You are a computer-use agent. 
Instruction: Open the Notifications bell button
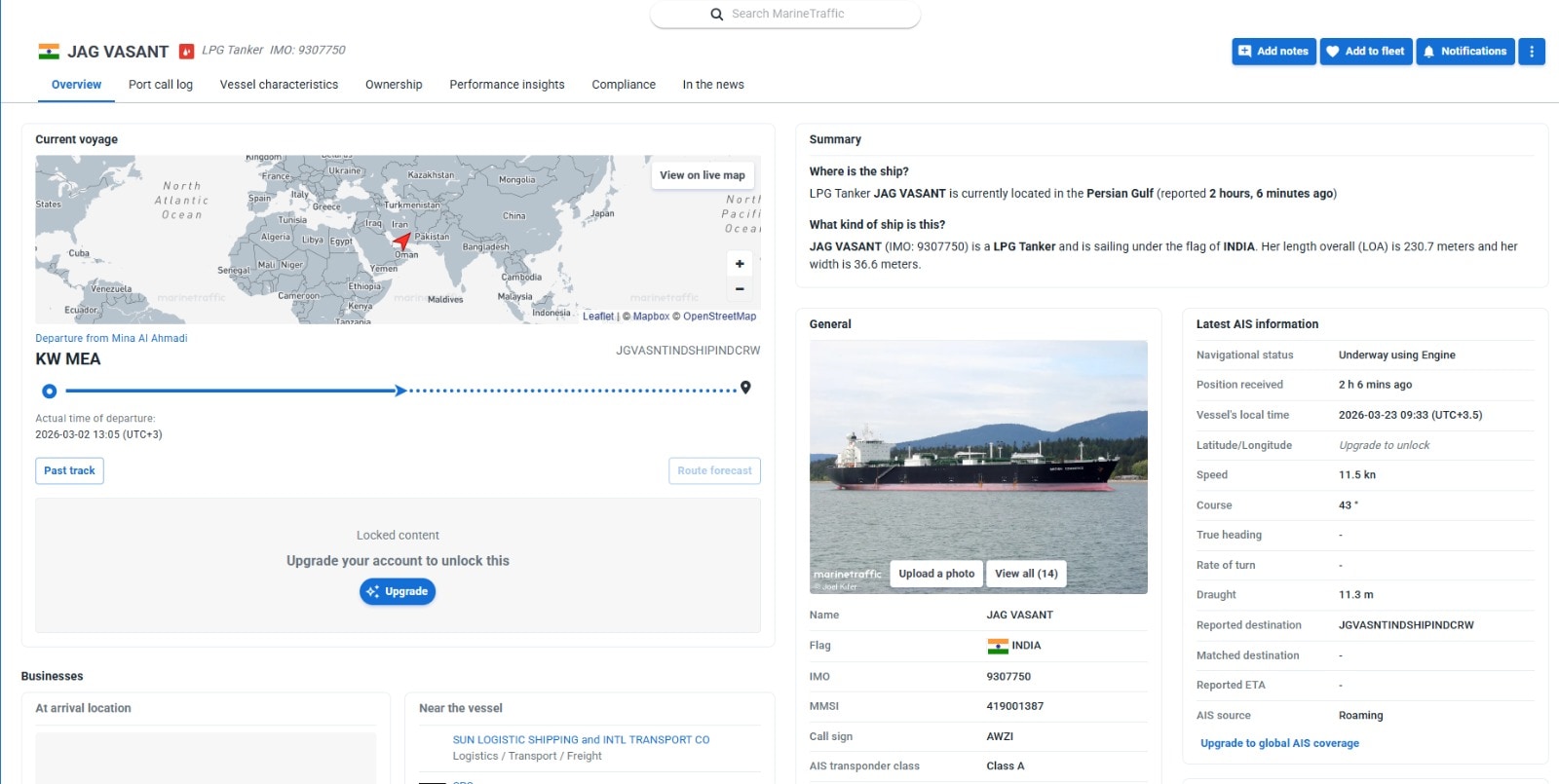tap(1465, 52)
